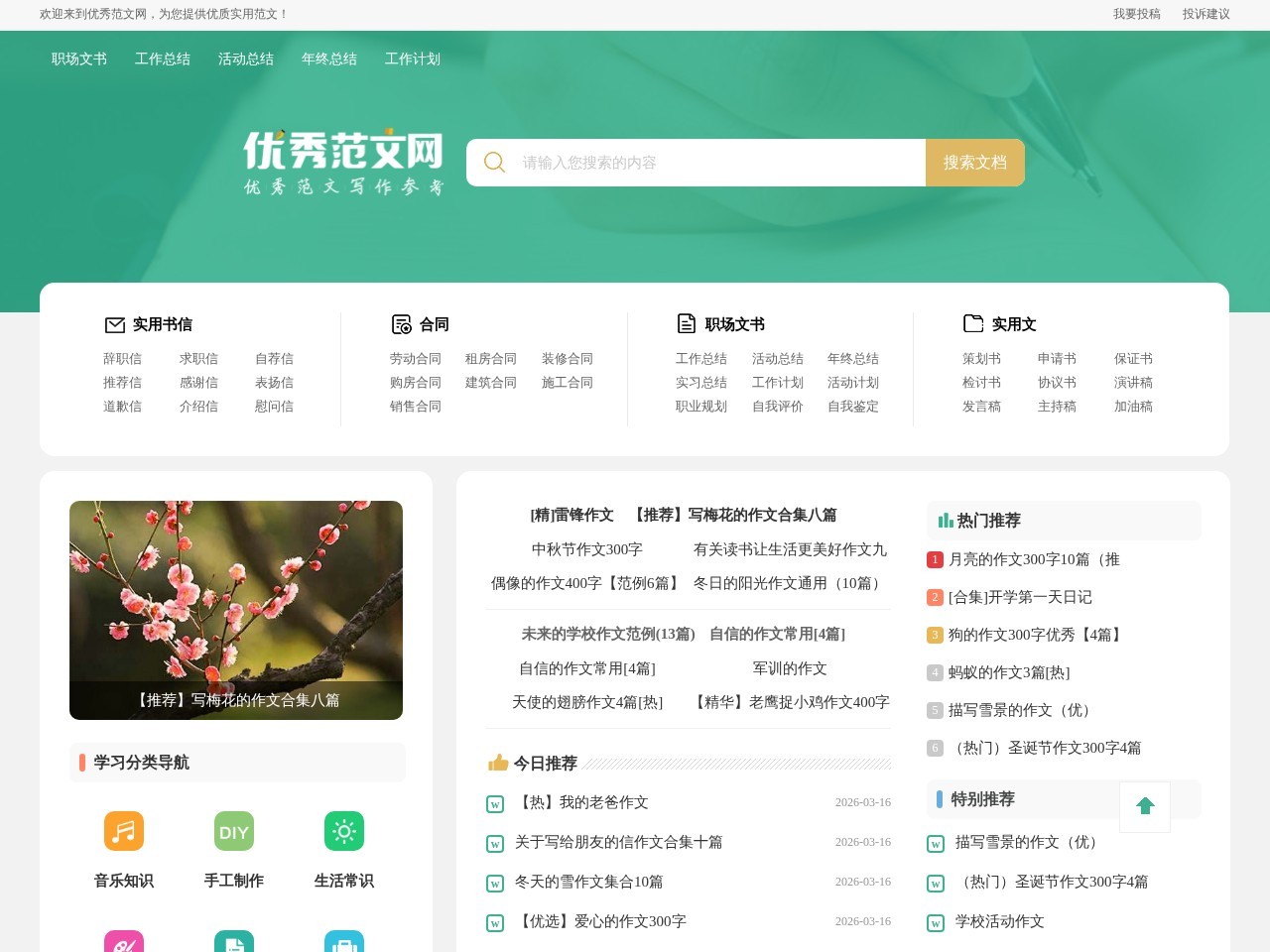Click the thumbs-up icon beside 今日推荐

[498, 763]
